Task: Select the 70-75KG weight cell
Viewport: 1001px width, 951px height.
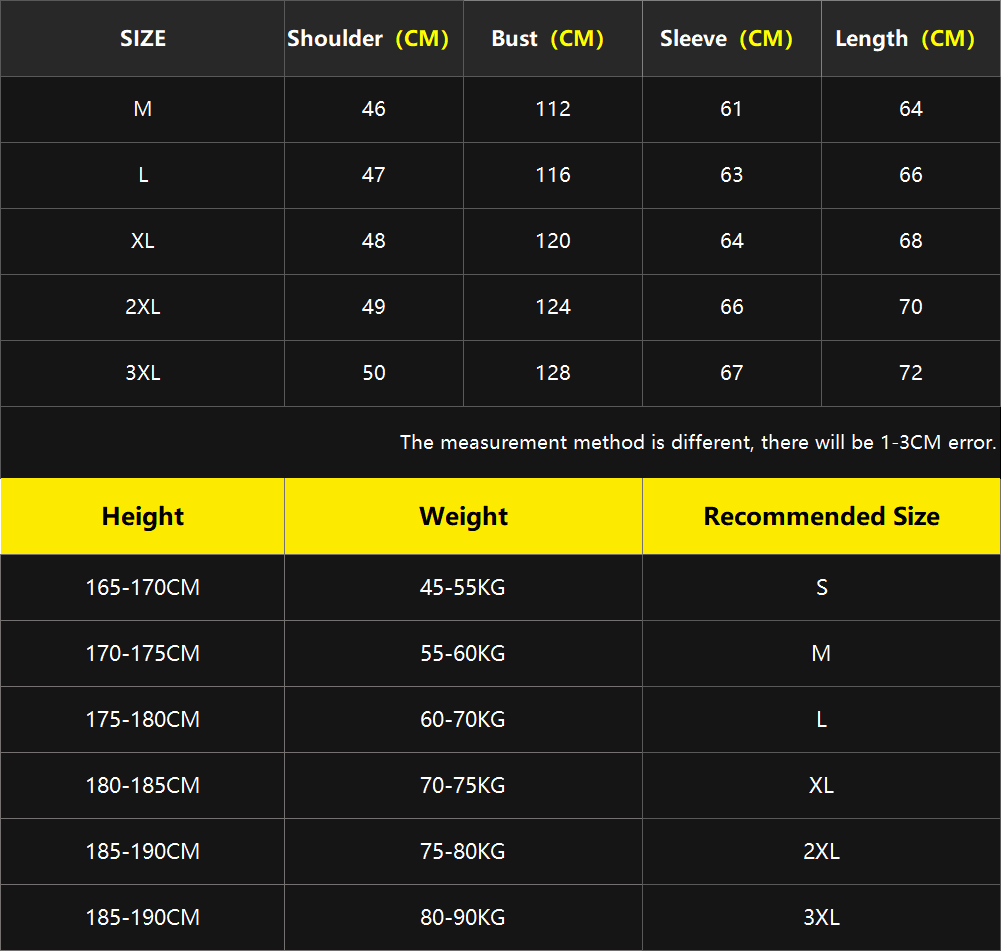Action: [x=463, y=785]
